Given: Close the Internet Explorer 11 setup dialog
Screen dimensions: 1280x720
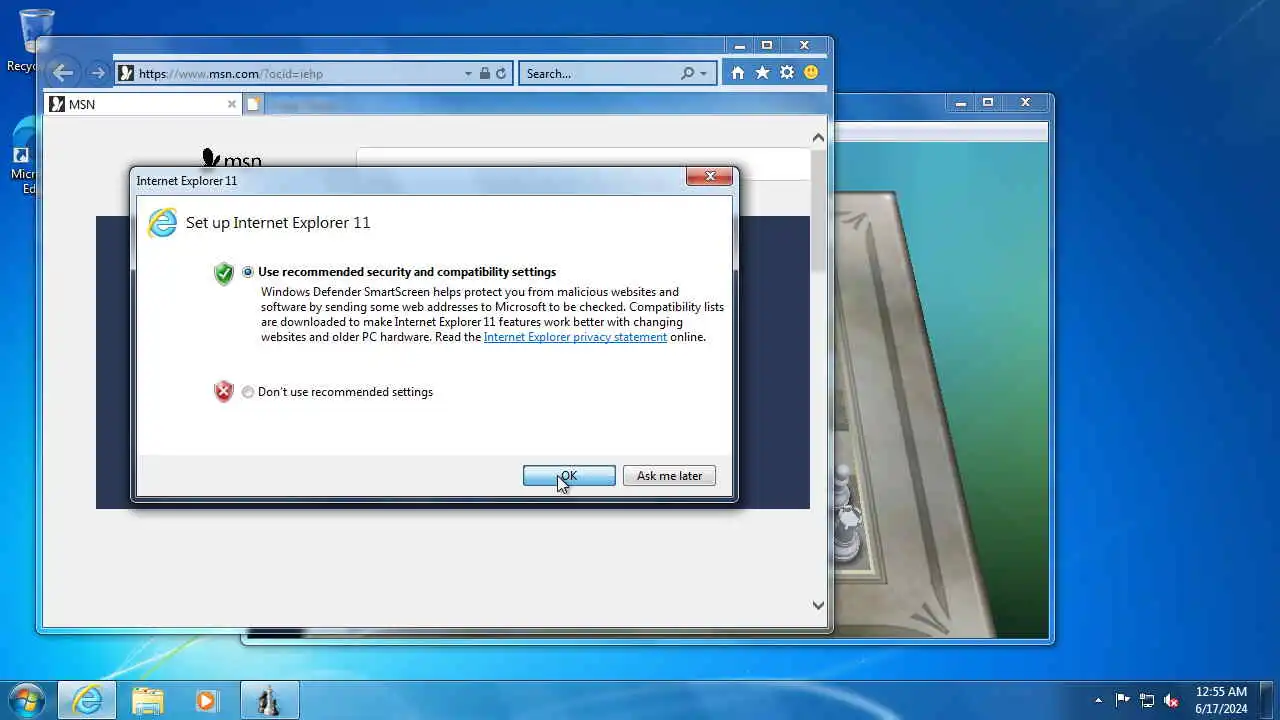Looking at the screenshot, I should pos(710,176).
